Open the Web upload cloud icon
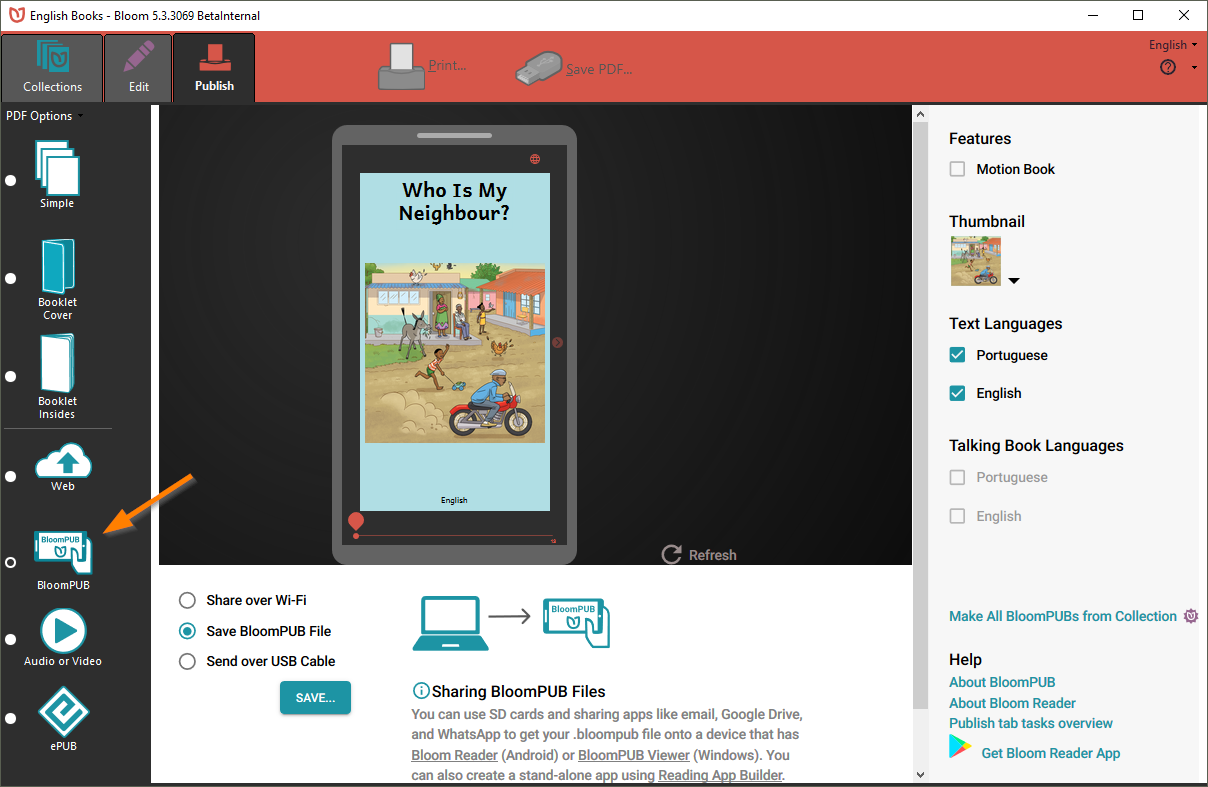 (63, 461)
